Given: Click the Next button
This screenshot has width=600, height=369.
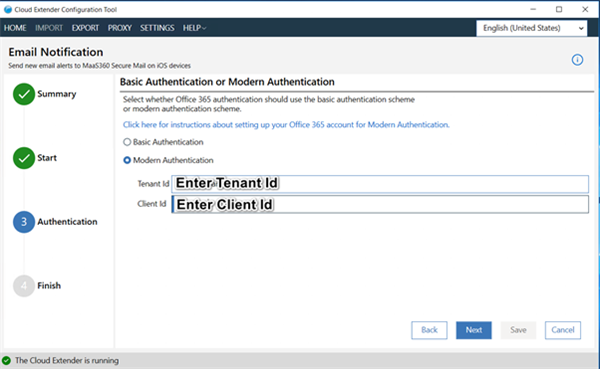Looking at the screenshot, I should tap(474, 330).
